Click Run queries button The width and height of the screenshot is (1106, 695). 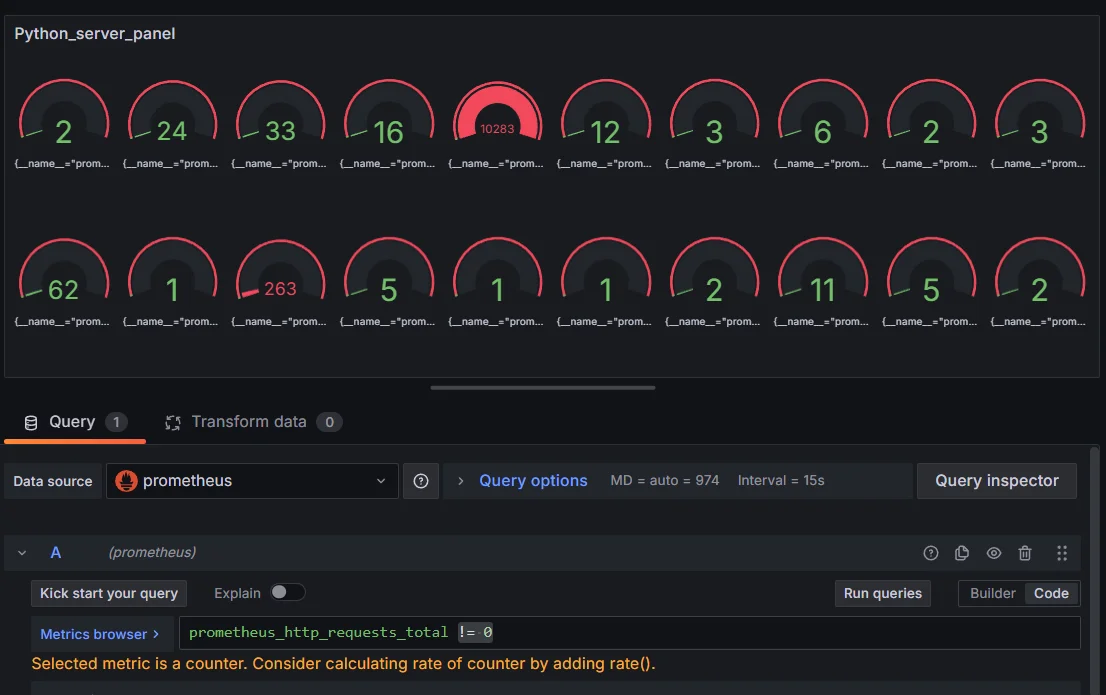(x=882, y=593)
